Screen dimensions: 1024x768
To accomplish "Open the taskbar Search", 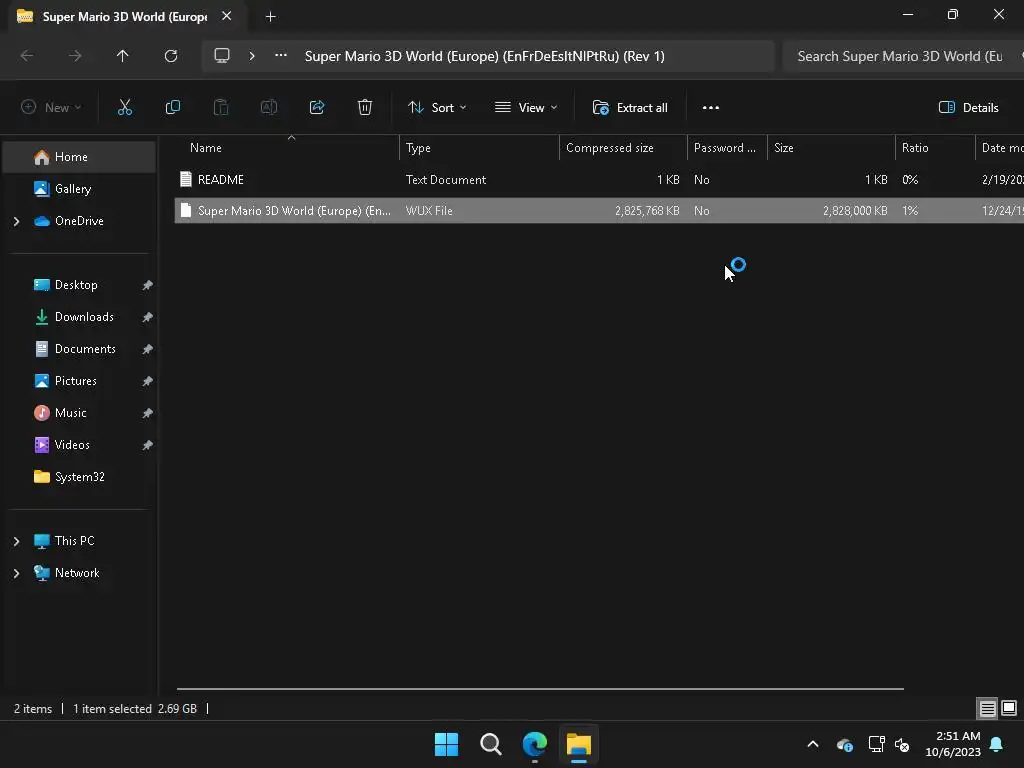I will [x=490, y=744].
